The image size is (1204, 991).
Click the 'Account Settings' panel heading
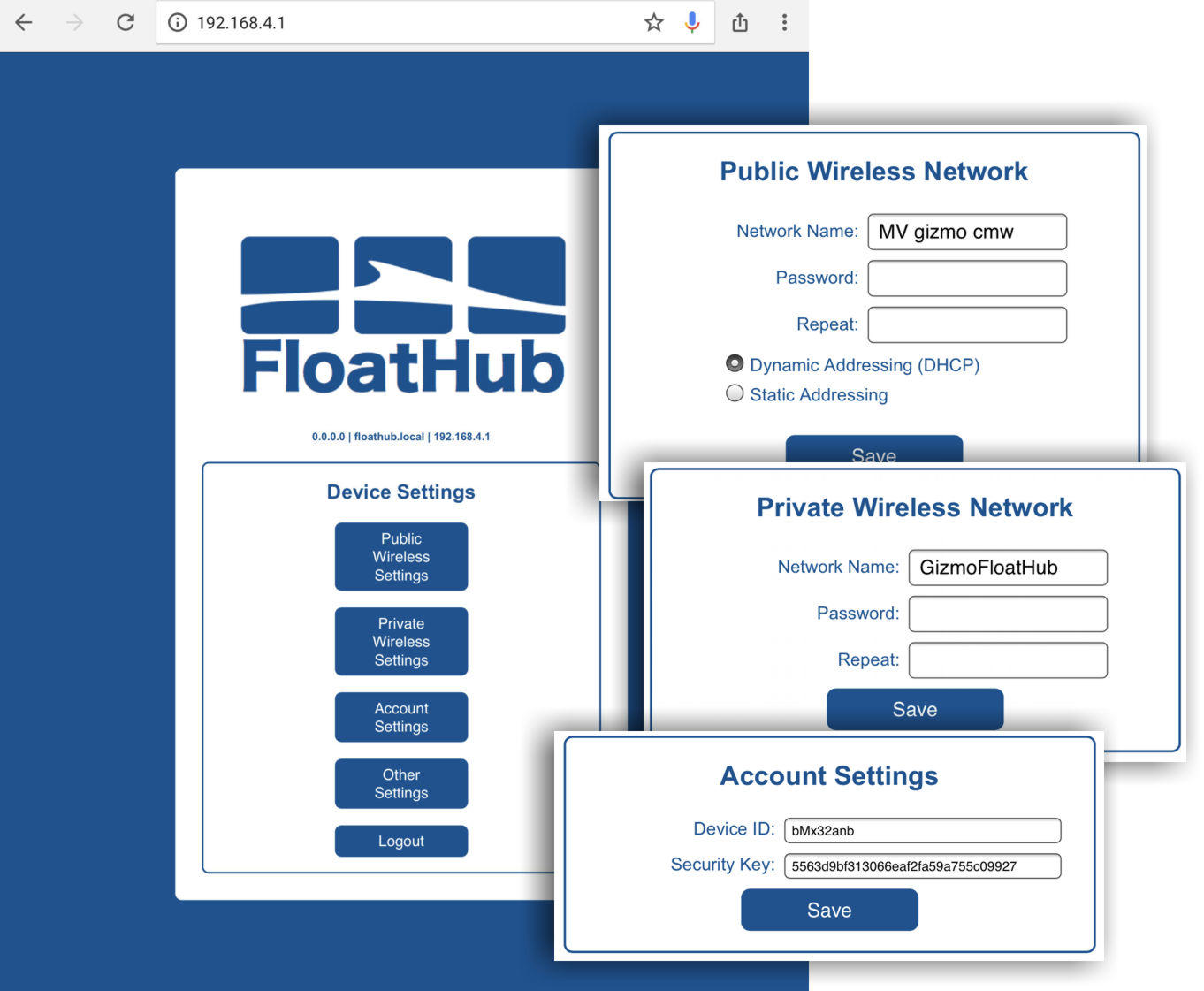[829, 776]
